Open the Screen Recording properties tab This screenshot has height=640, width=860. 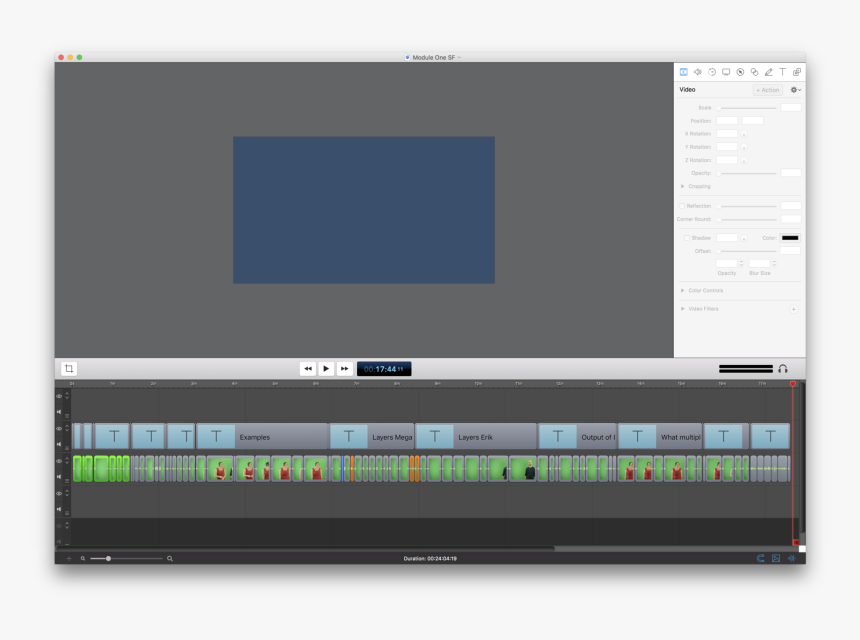point(726,72)
